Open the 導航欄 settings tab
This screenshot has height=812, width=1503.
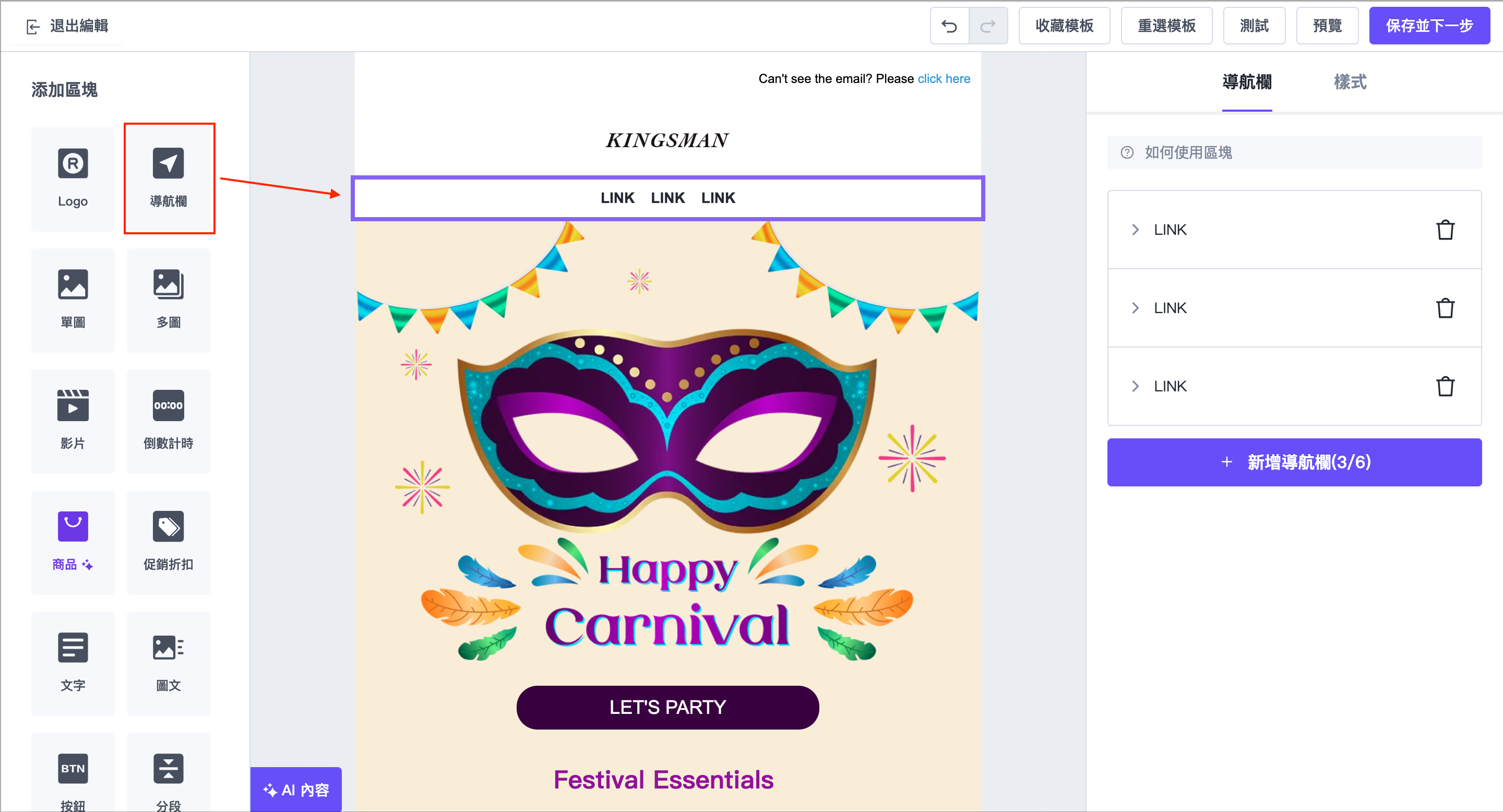click(1247, 82)
